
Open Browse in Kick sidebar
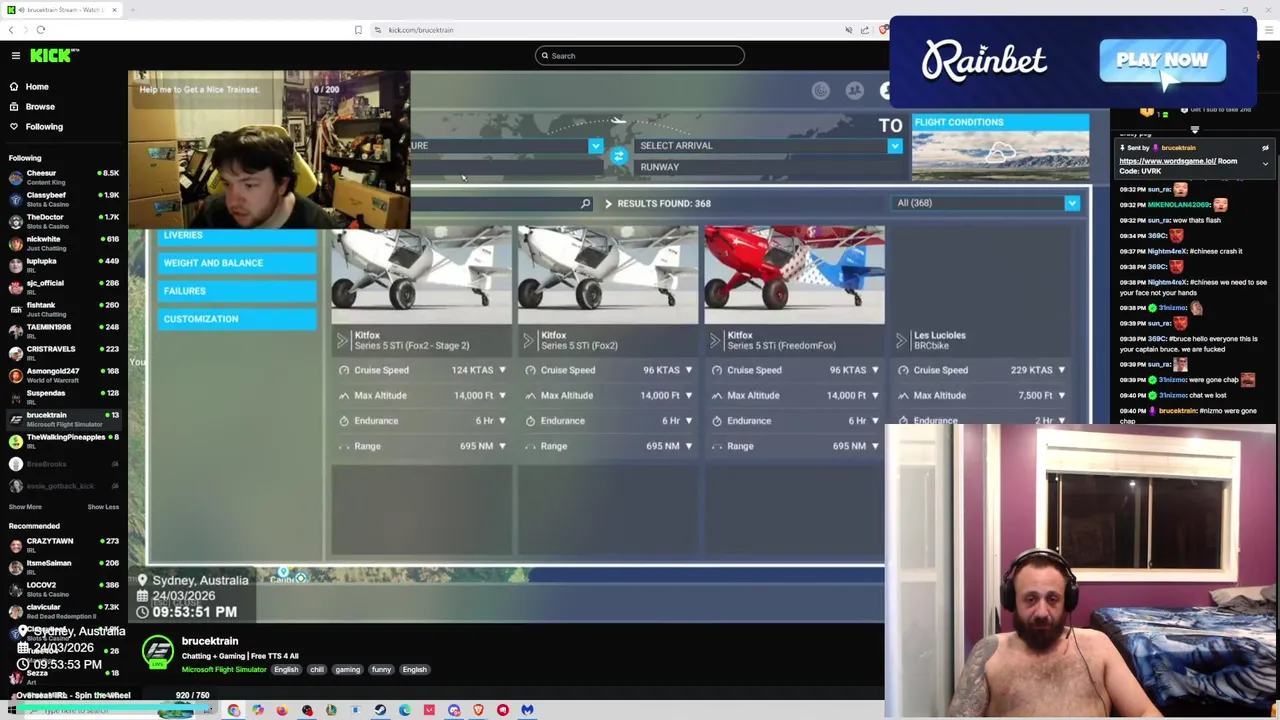[x=40, y=107]
